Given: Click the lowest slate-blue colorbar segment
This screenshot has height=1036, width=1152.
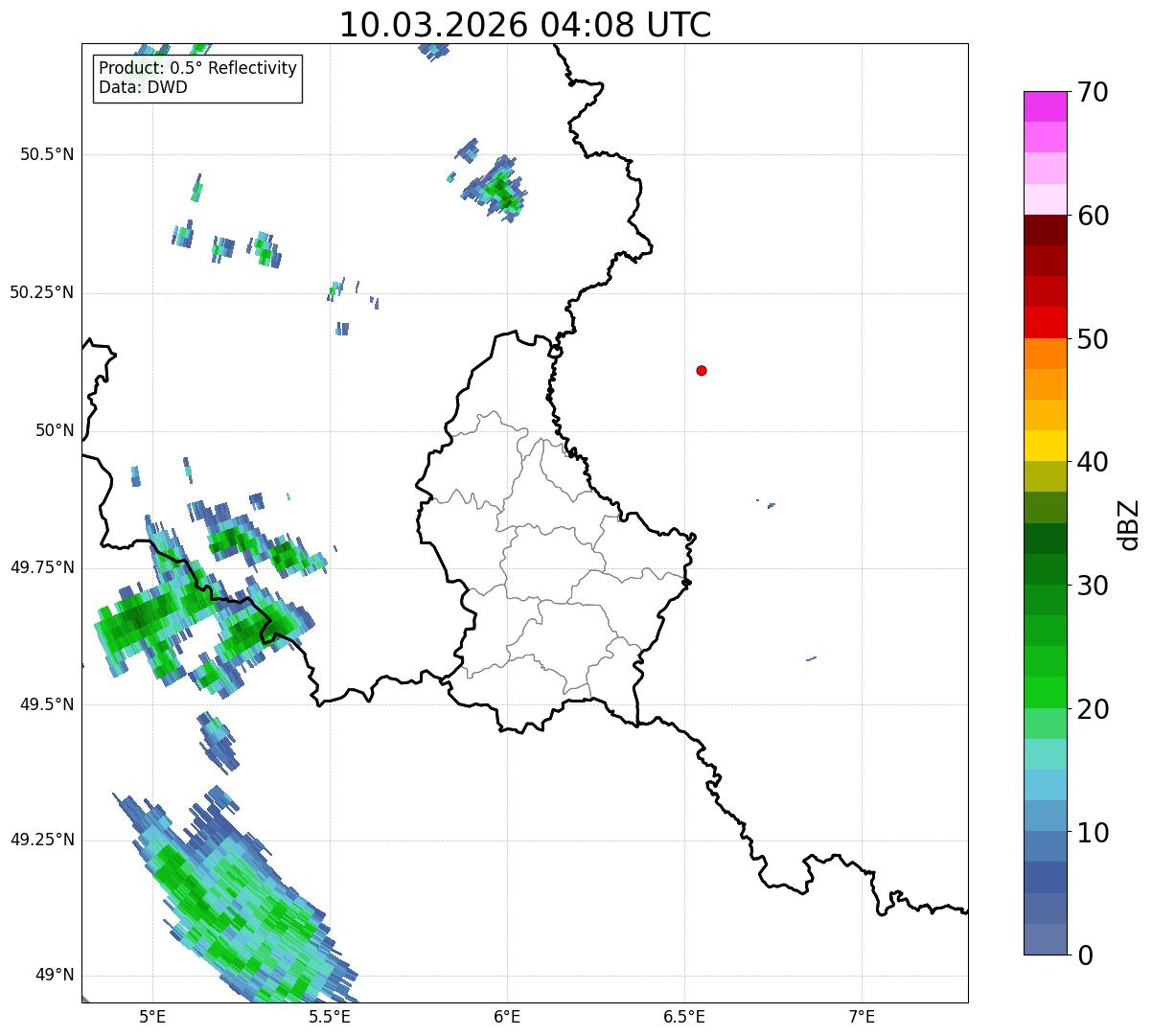Looking at the screenshot, I should (1046, 939).
